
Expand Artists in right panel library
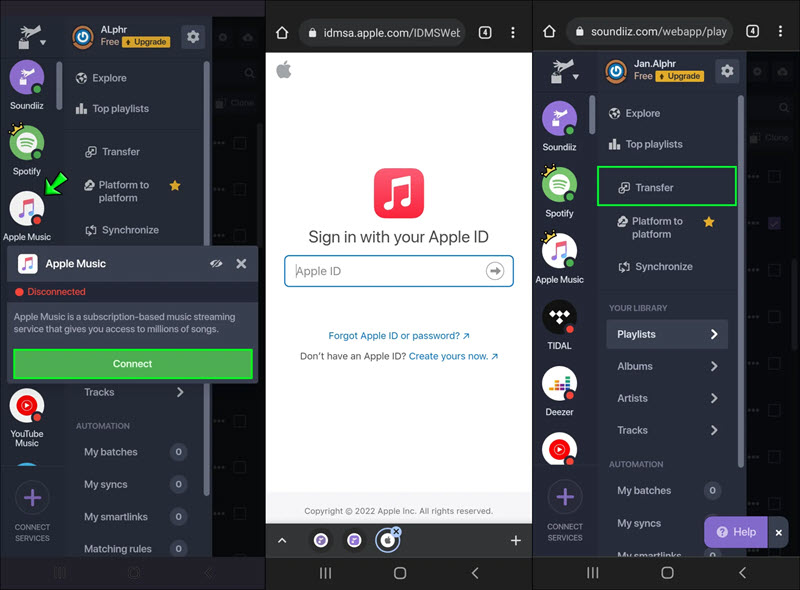(x=667, y=399)
